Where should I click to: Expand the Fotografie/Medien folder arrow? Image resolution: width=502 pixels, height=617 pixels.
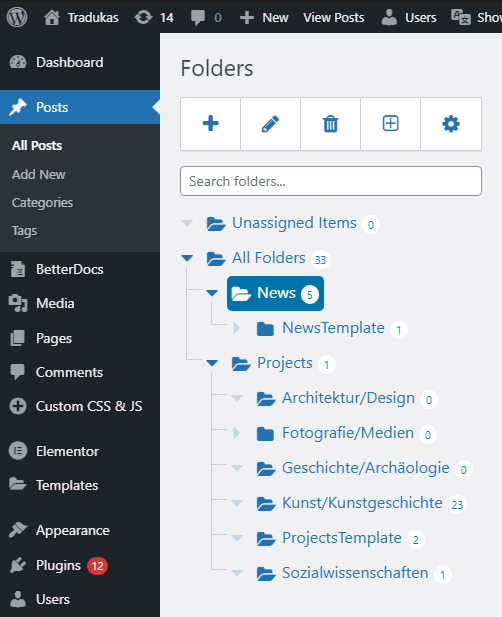pos(236,433)
